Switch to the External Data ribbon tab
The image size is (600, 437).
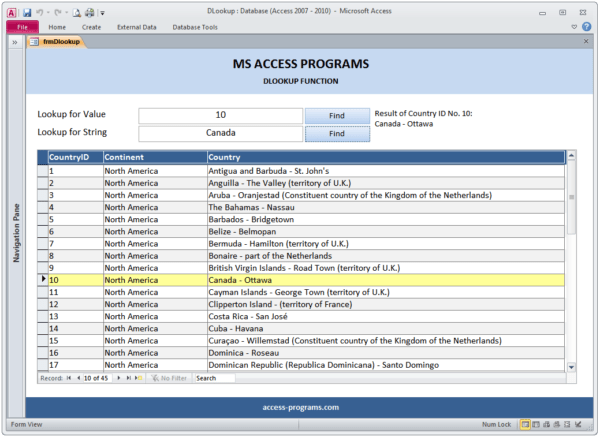pos(137,27)
